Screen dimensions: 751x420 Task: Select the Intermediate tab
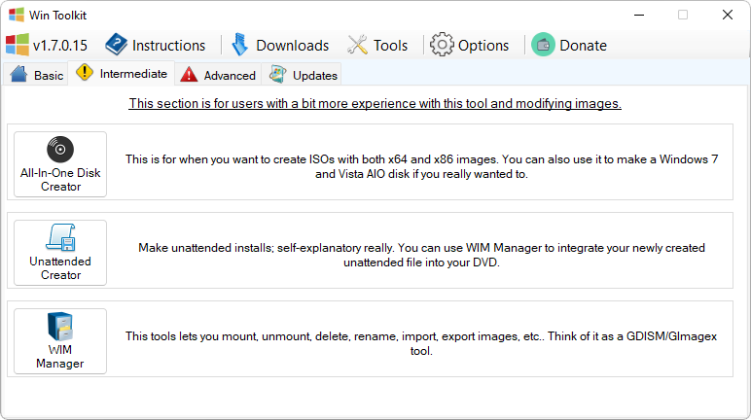121,74
